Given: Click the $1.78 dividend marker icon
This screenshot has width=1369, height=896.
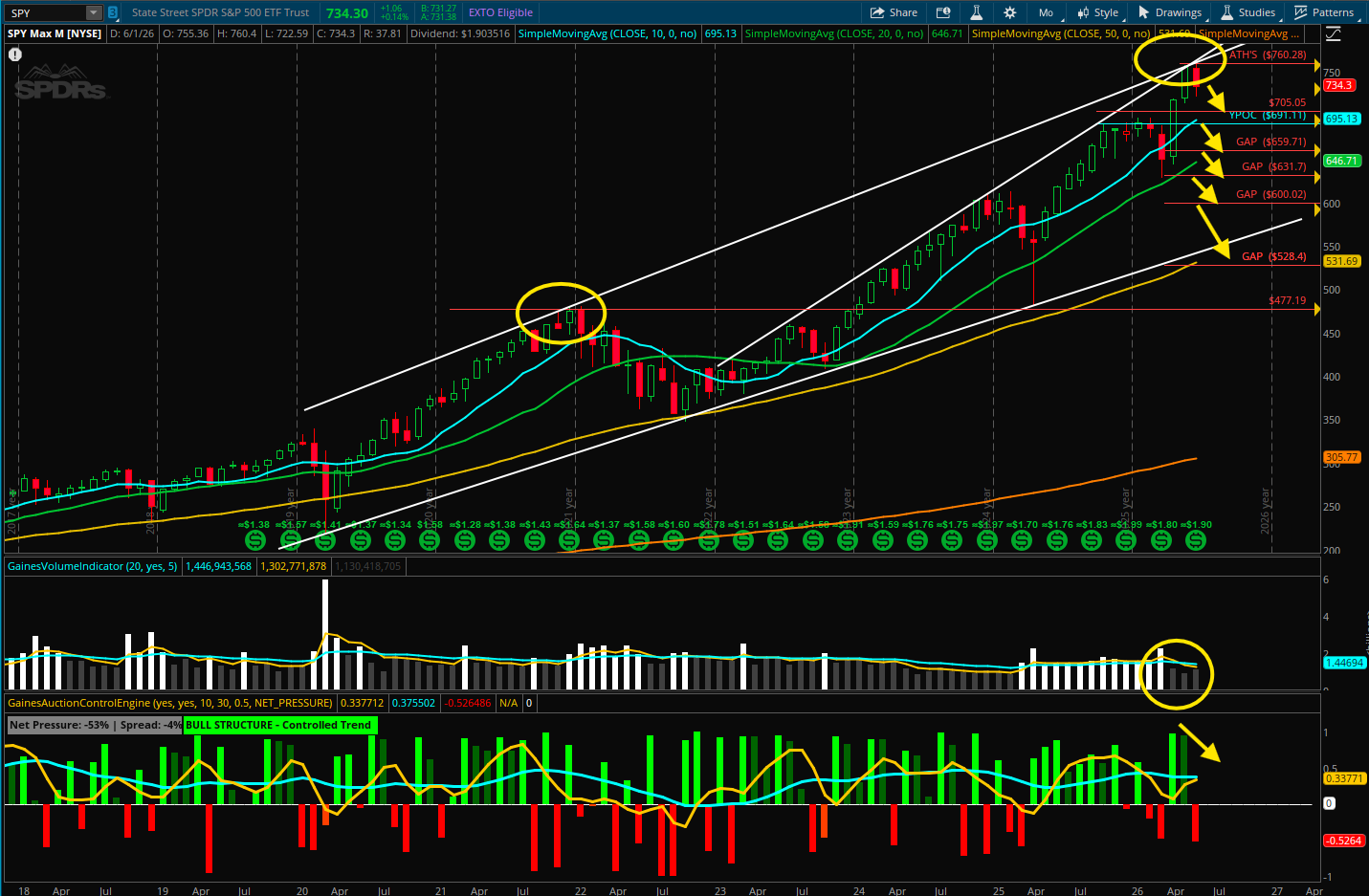Looking at the screenshot, I should [x=709, y=540].
